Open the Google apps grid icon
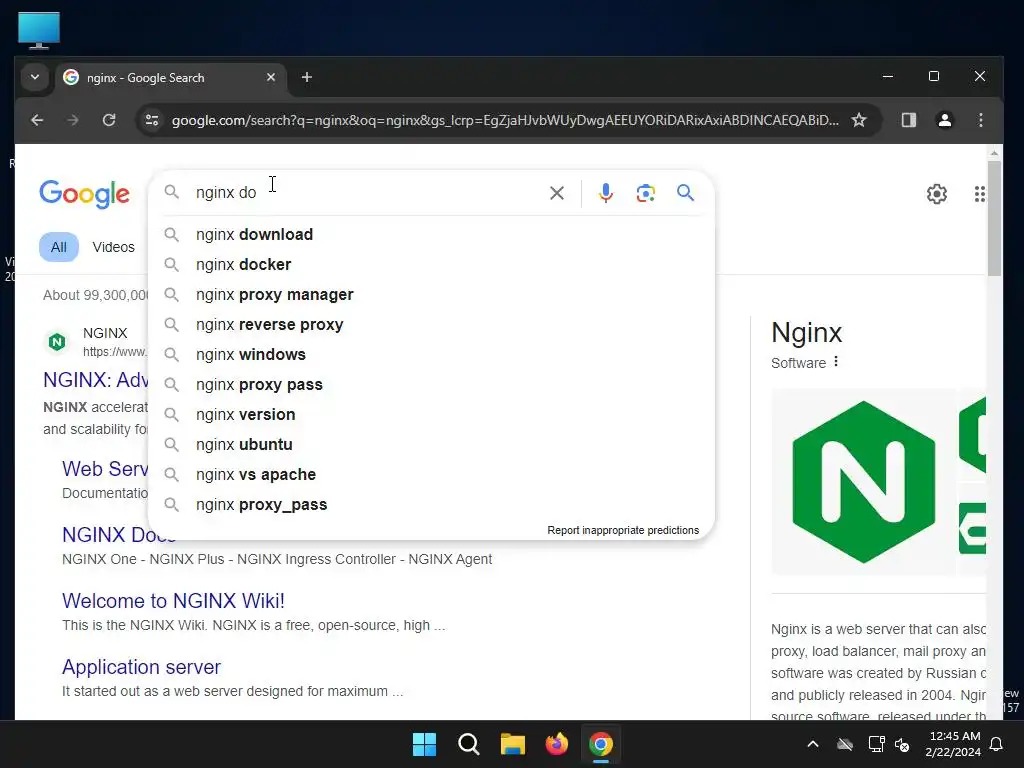The height and width of the screenshot is (768, 1024). point(979,194)
